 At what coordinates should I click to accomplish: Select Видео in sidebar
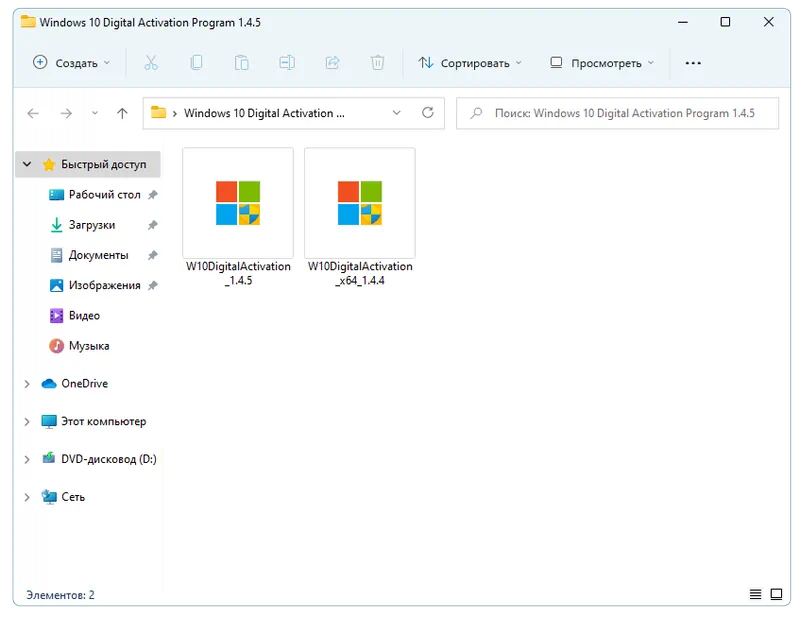(x=84, y=316)
